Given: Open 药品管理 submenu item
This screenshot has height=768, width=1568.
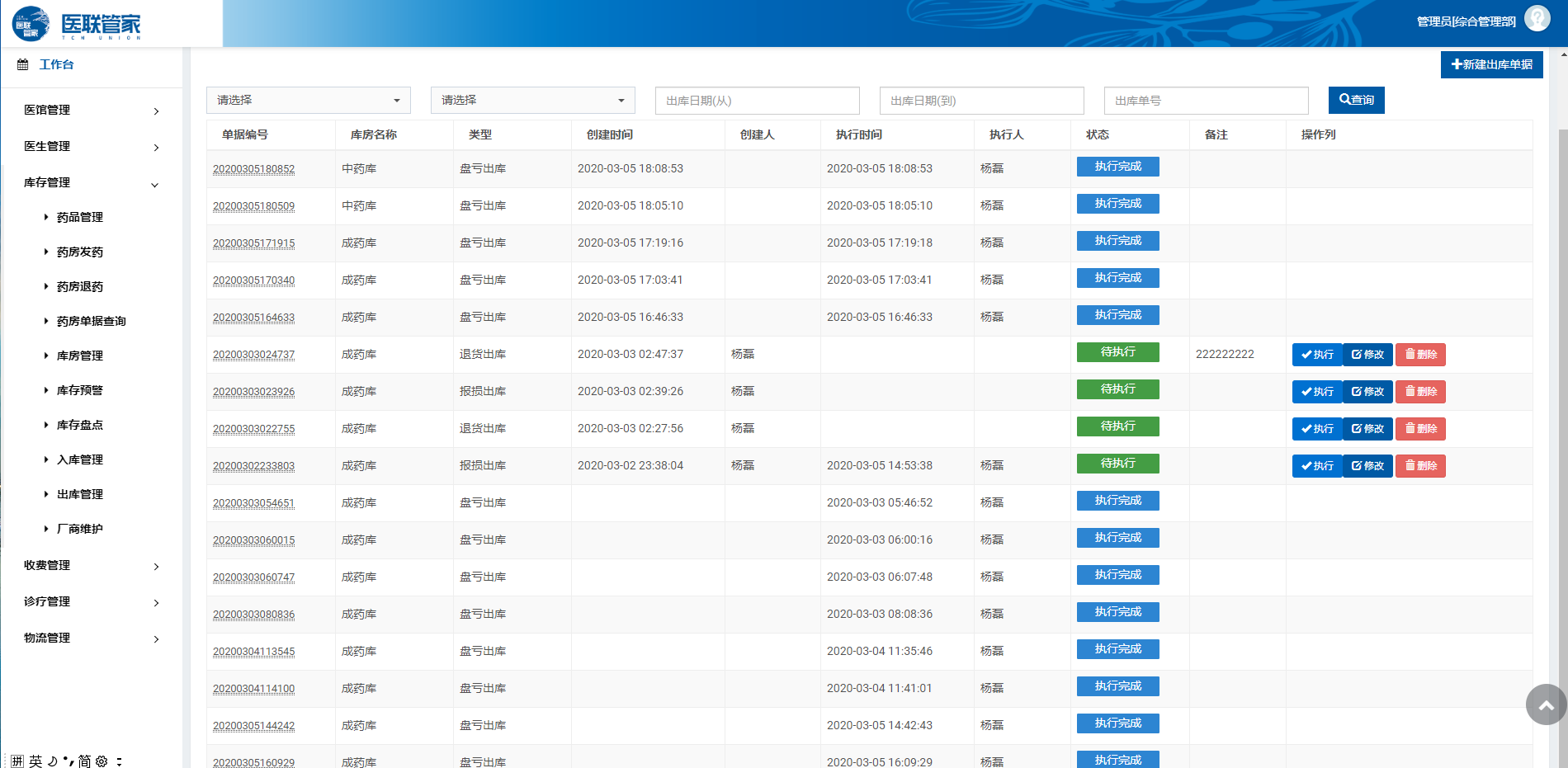Looking at the screenshot, I should pyautogui.click(x=80, y=217).
